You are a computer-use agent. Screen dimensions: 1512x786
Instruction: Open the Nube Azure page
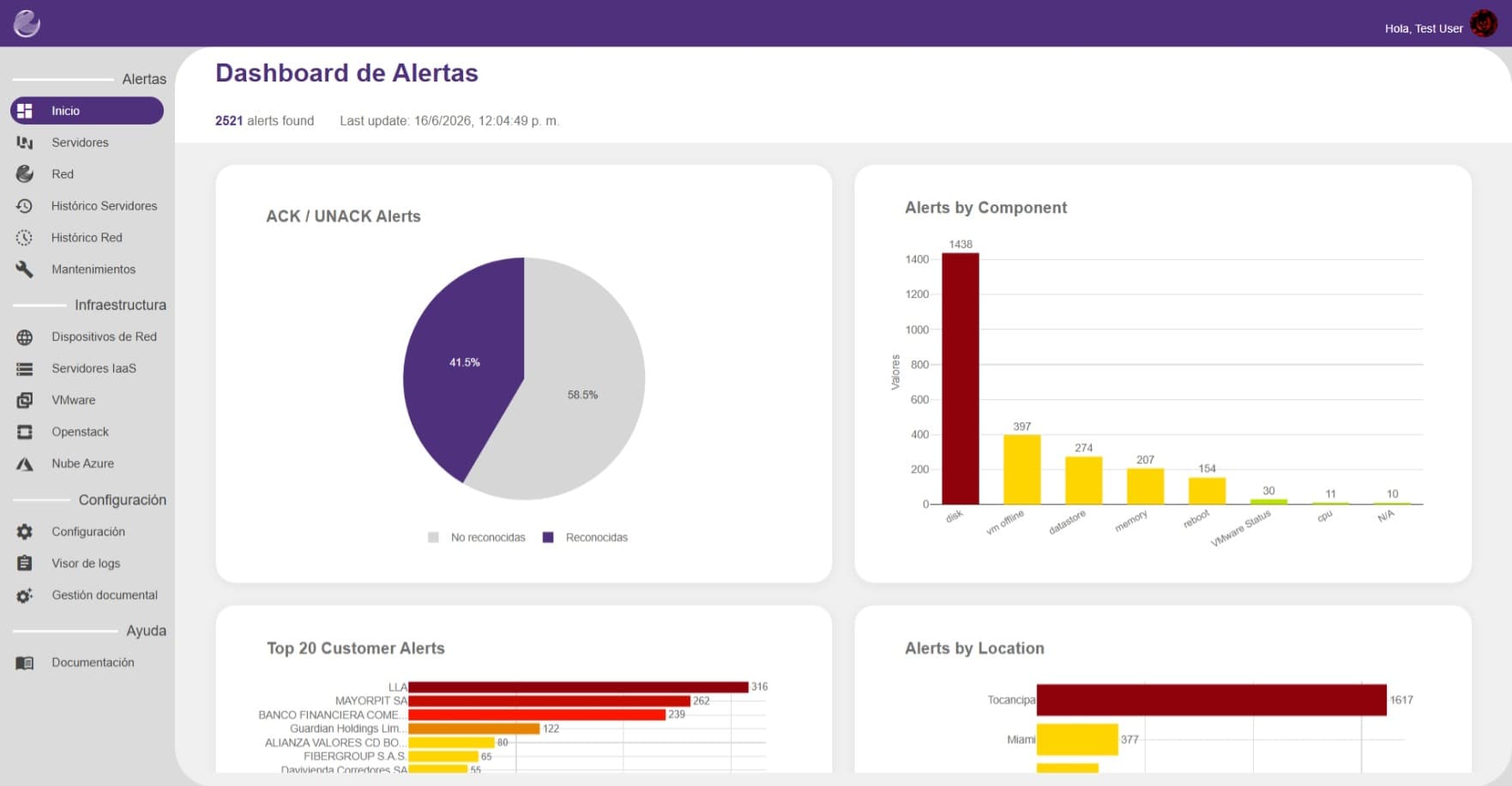[x=82, y=464]
